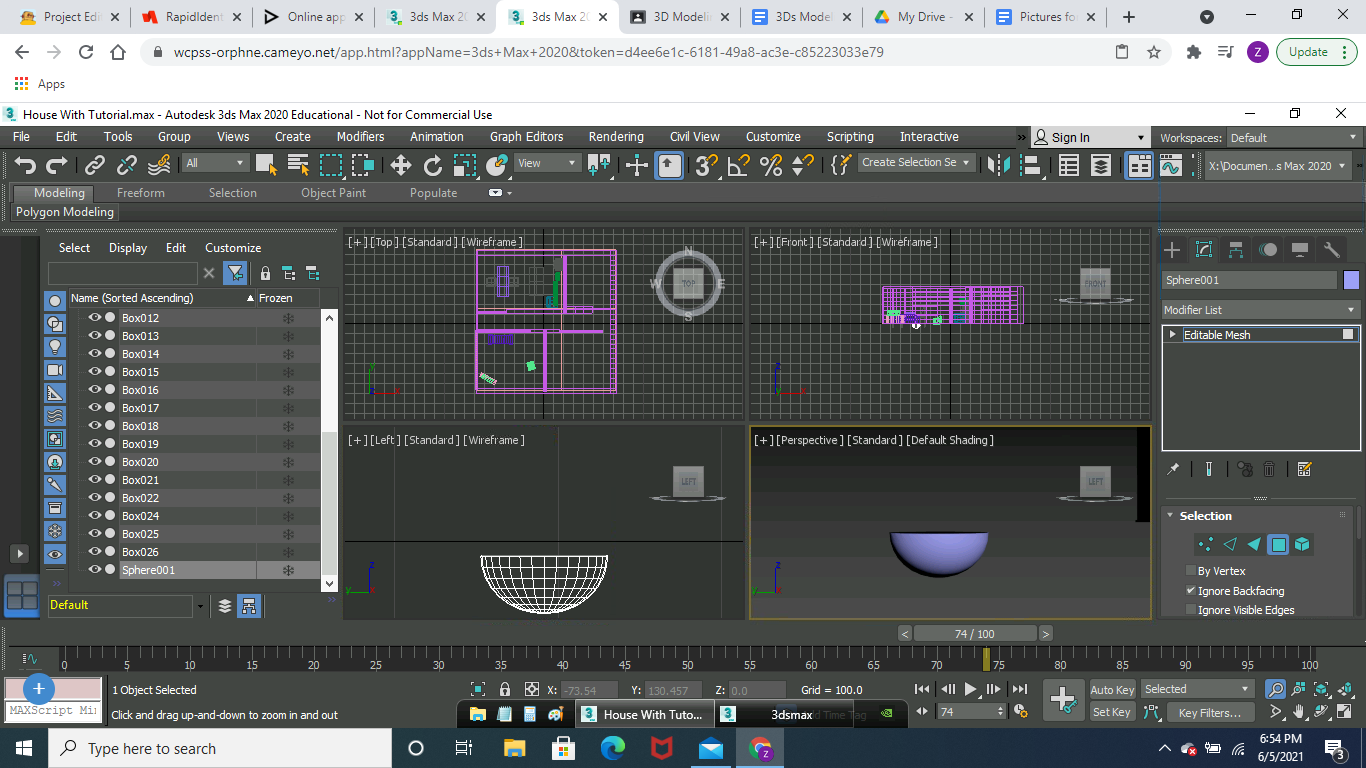Choose the Select Object tool
Image resolution: width=1366 pixels, height=768 pixels.
click(266, 165)
